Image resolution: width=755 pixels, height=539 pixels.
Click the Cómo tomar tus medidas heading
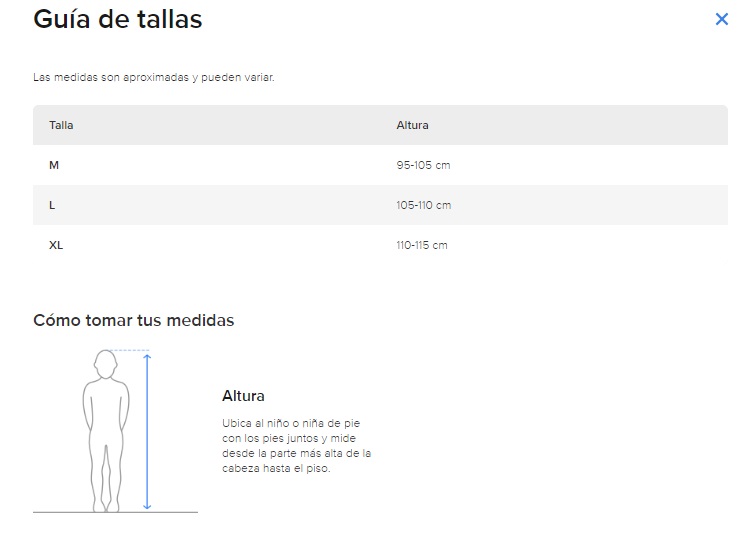(x=134, y=320)
